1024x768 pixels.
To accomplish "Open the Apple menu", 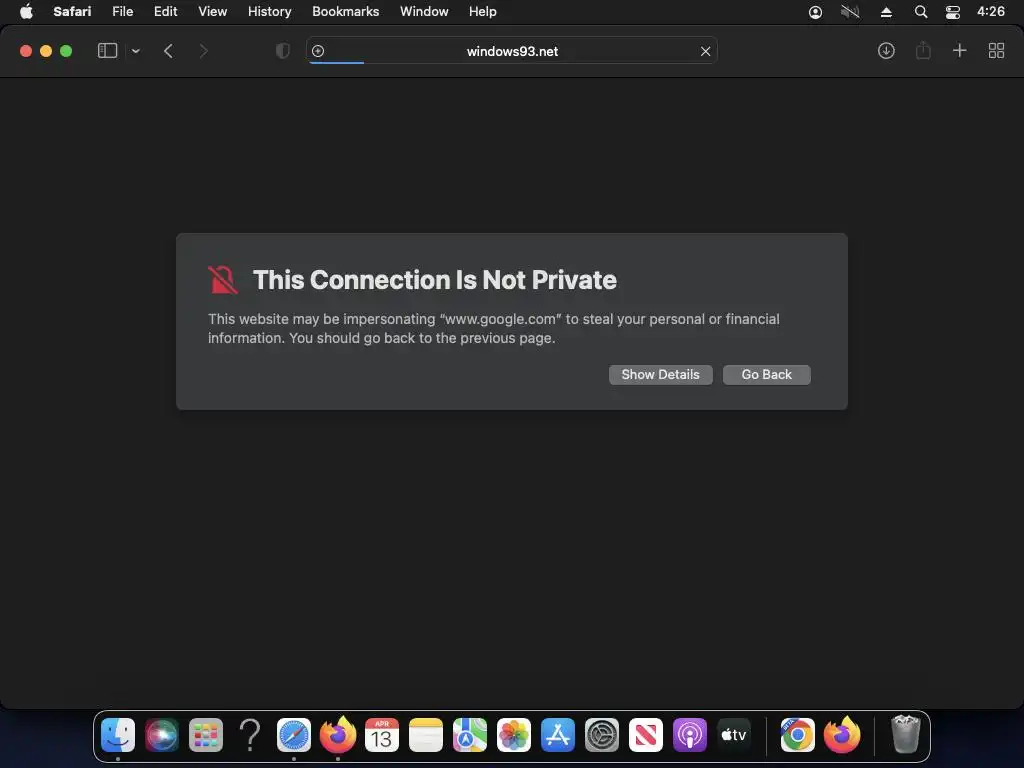I will point(26,12).
